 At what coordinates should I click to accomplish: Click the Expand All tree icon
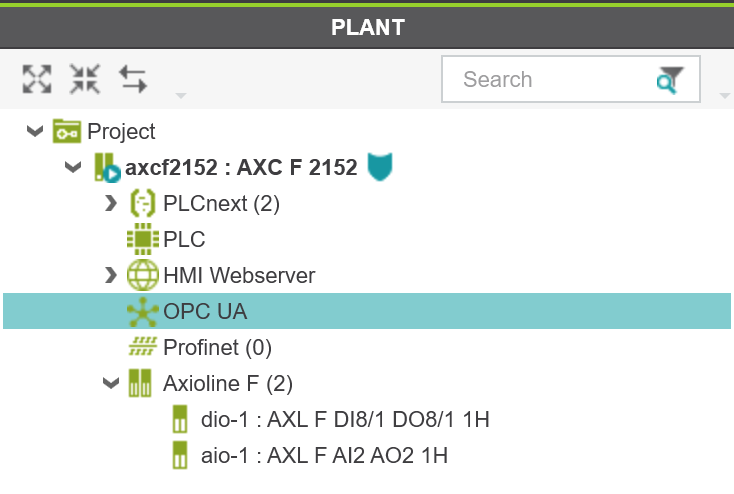point(37,79)
